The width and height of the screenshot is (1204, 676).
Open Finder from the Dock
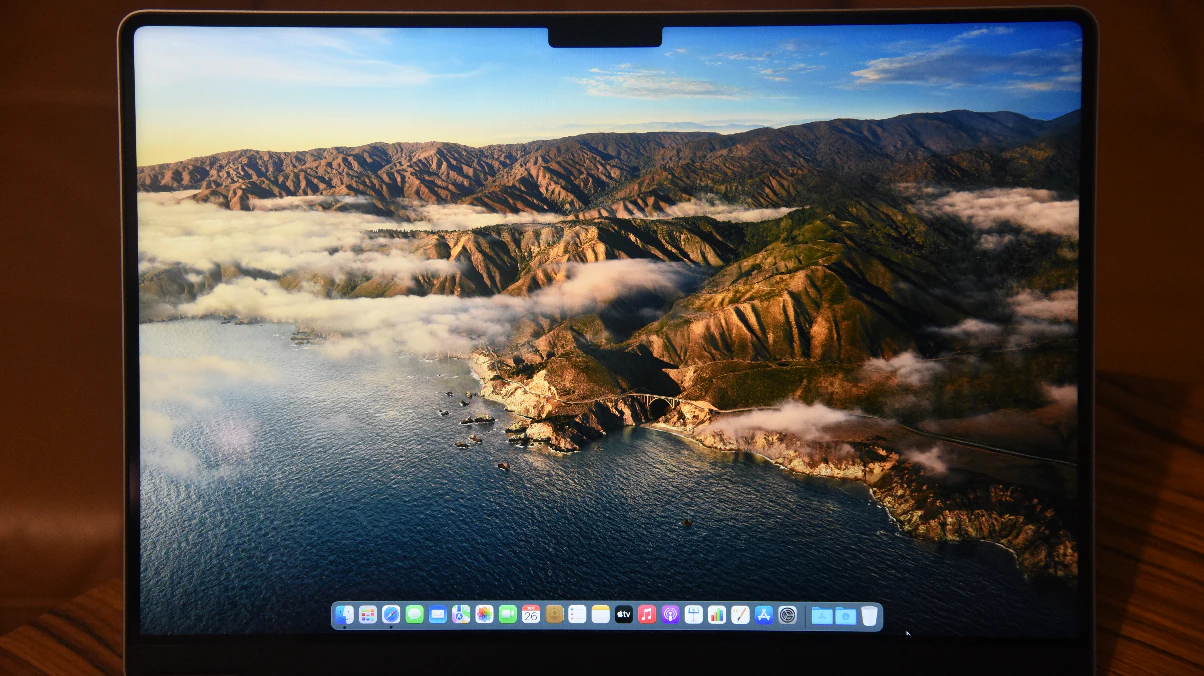tap(344, 615)
